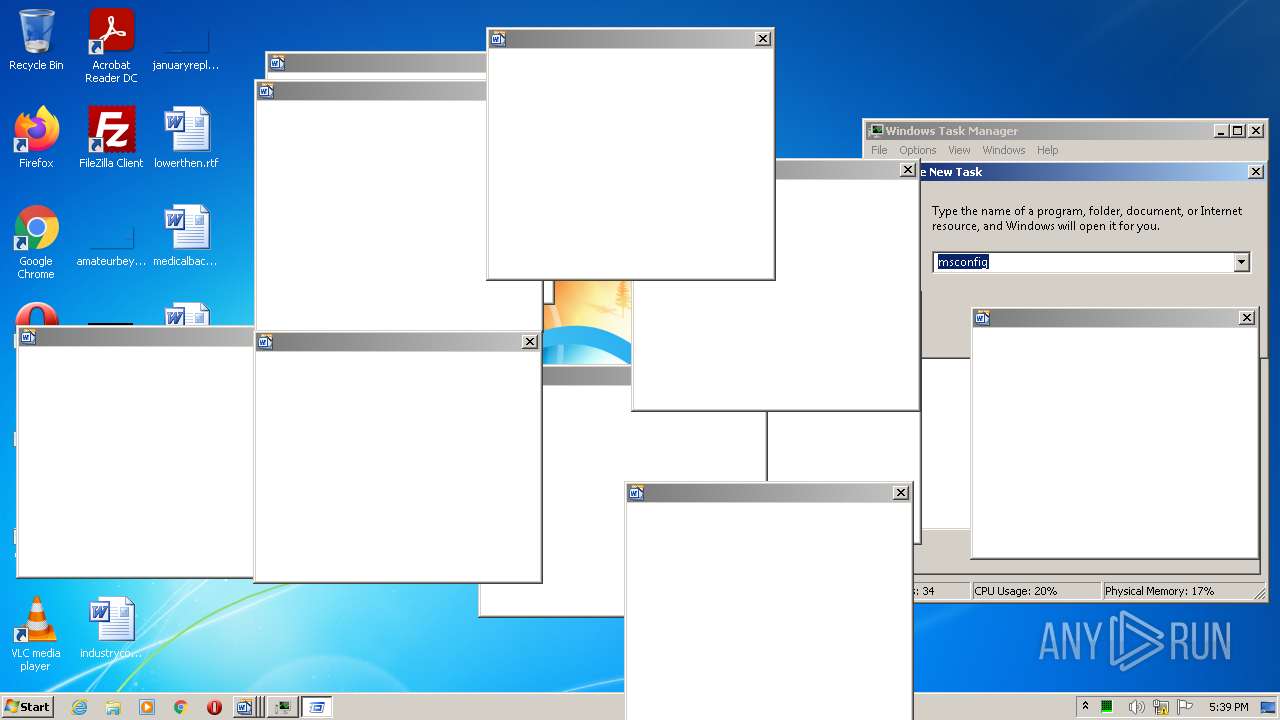The width and height of the screenshot is (1280, 720).
Task: Open the amateurbey... desktop file
Action: [x=111, y=244]
